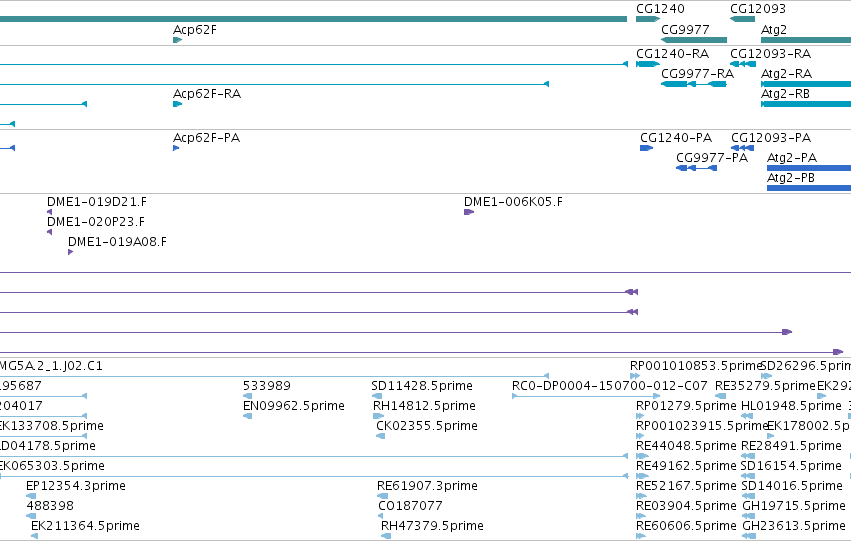Click the CG1240 gene label

[660, 9]
